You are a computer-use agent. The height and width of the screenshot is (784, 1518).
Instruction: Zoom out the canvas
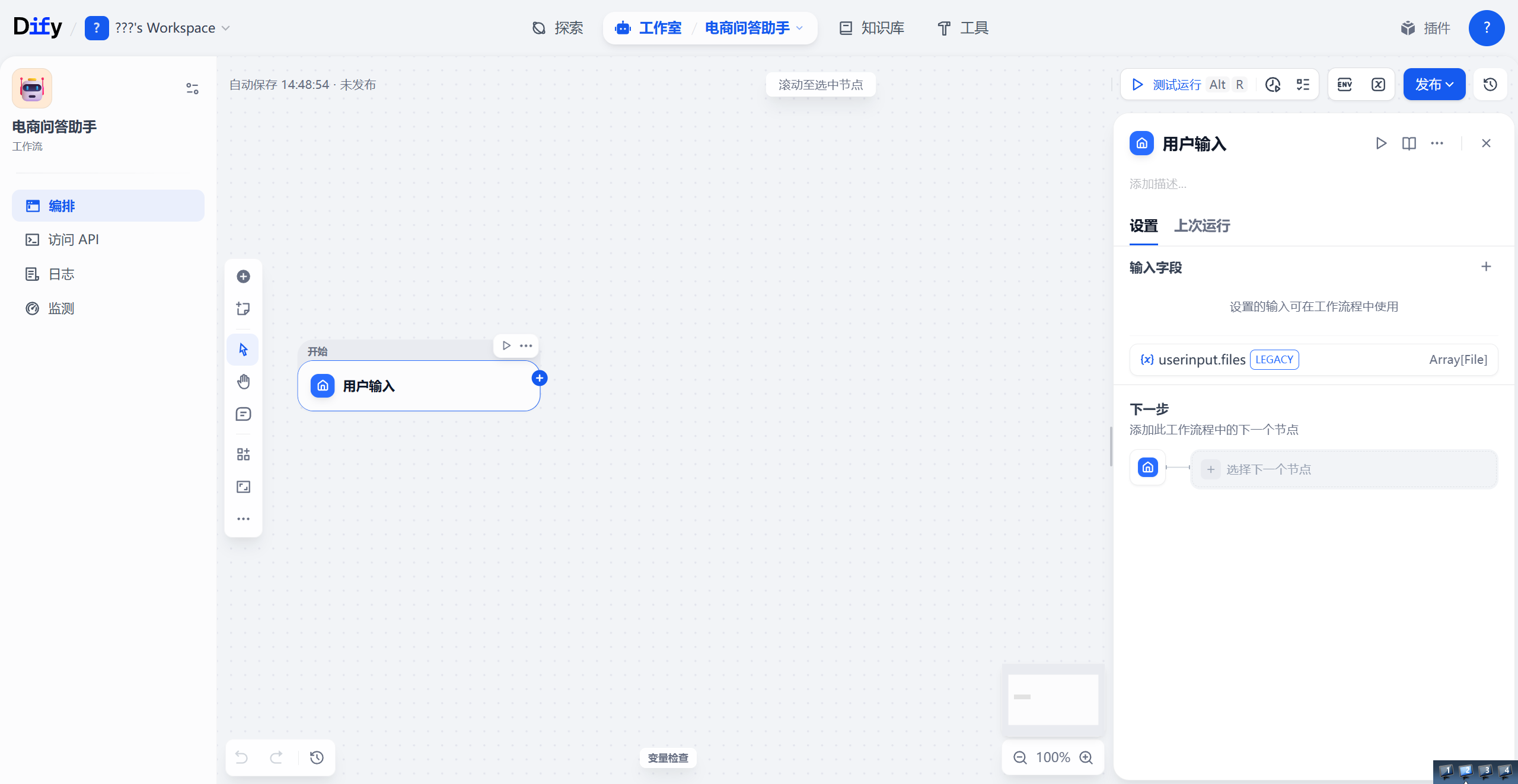(x=1020, y=757)
